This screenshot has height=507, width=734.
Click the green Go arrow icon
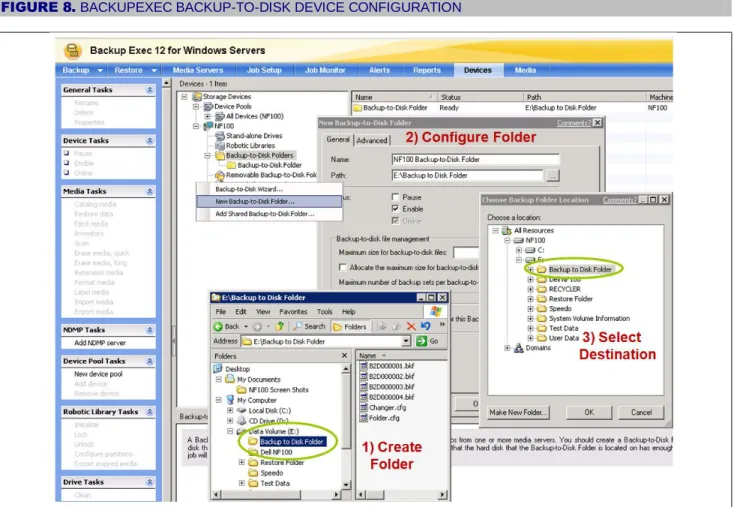tap(421, 341)
